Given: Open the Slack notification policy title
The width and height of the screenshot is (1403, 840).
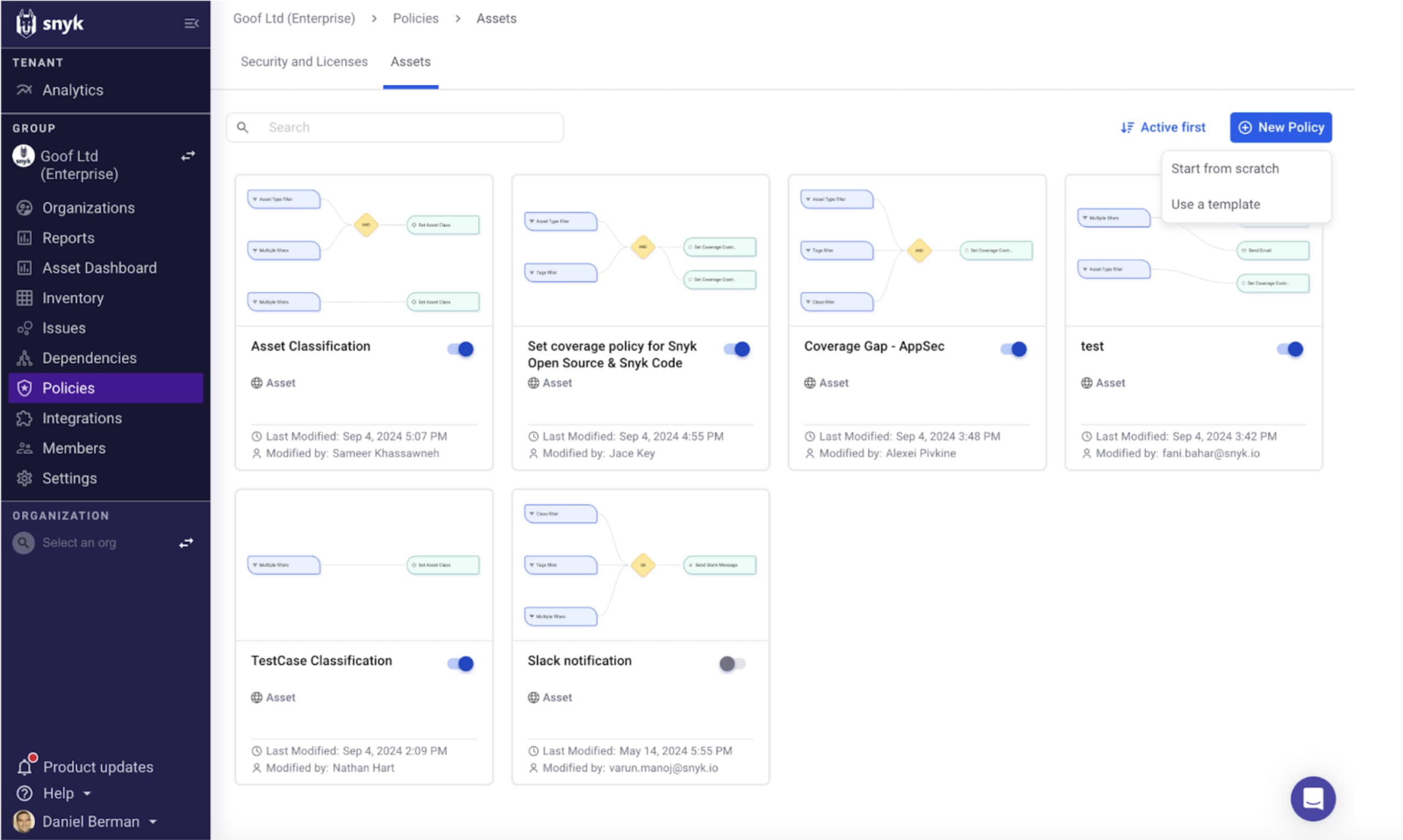Looking at the screenshot, I should pos(579,661).
